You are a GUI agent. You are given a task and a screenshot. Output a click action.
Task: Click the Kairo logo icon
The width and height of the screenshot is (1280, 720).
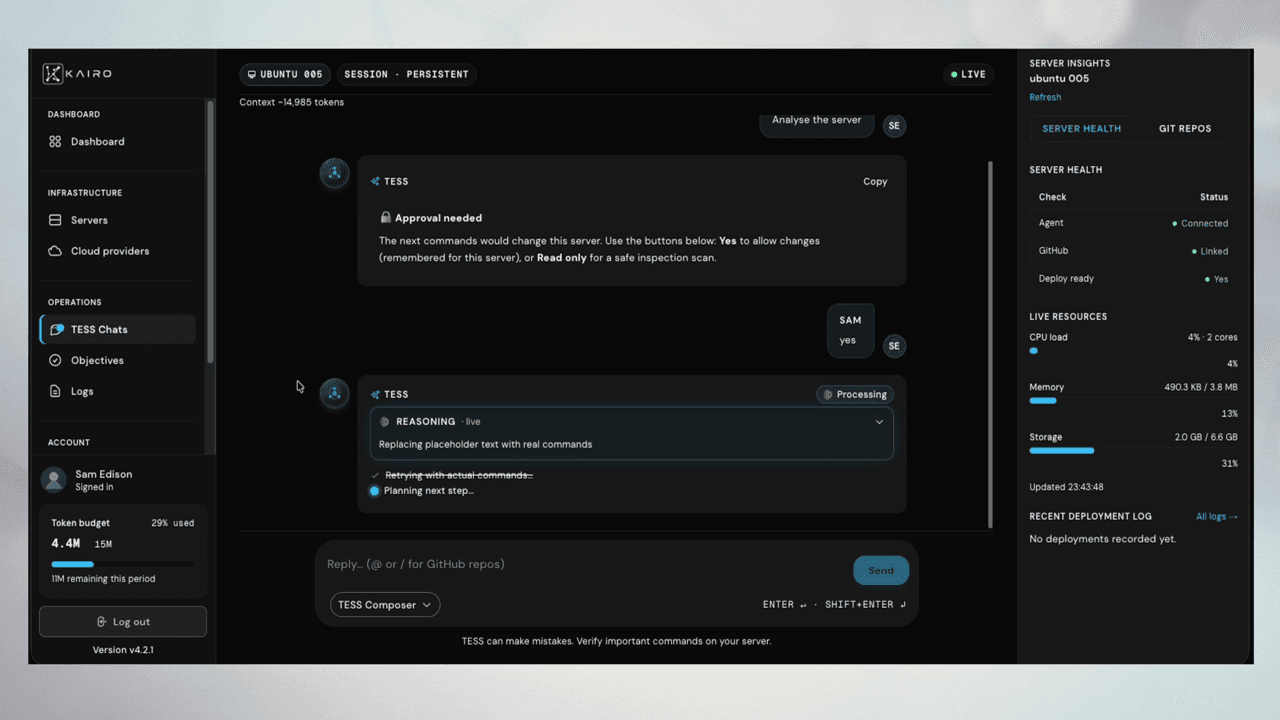53,74
